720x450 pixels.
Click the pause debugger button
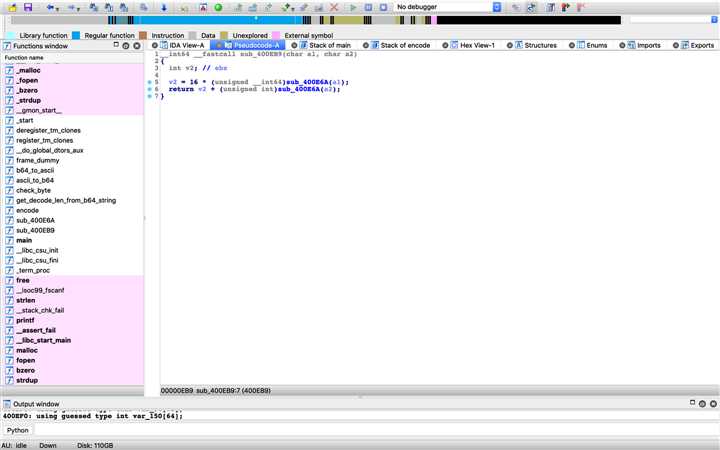click(x=368, y=7)
